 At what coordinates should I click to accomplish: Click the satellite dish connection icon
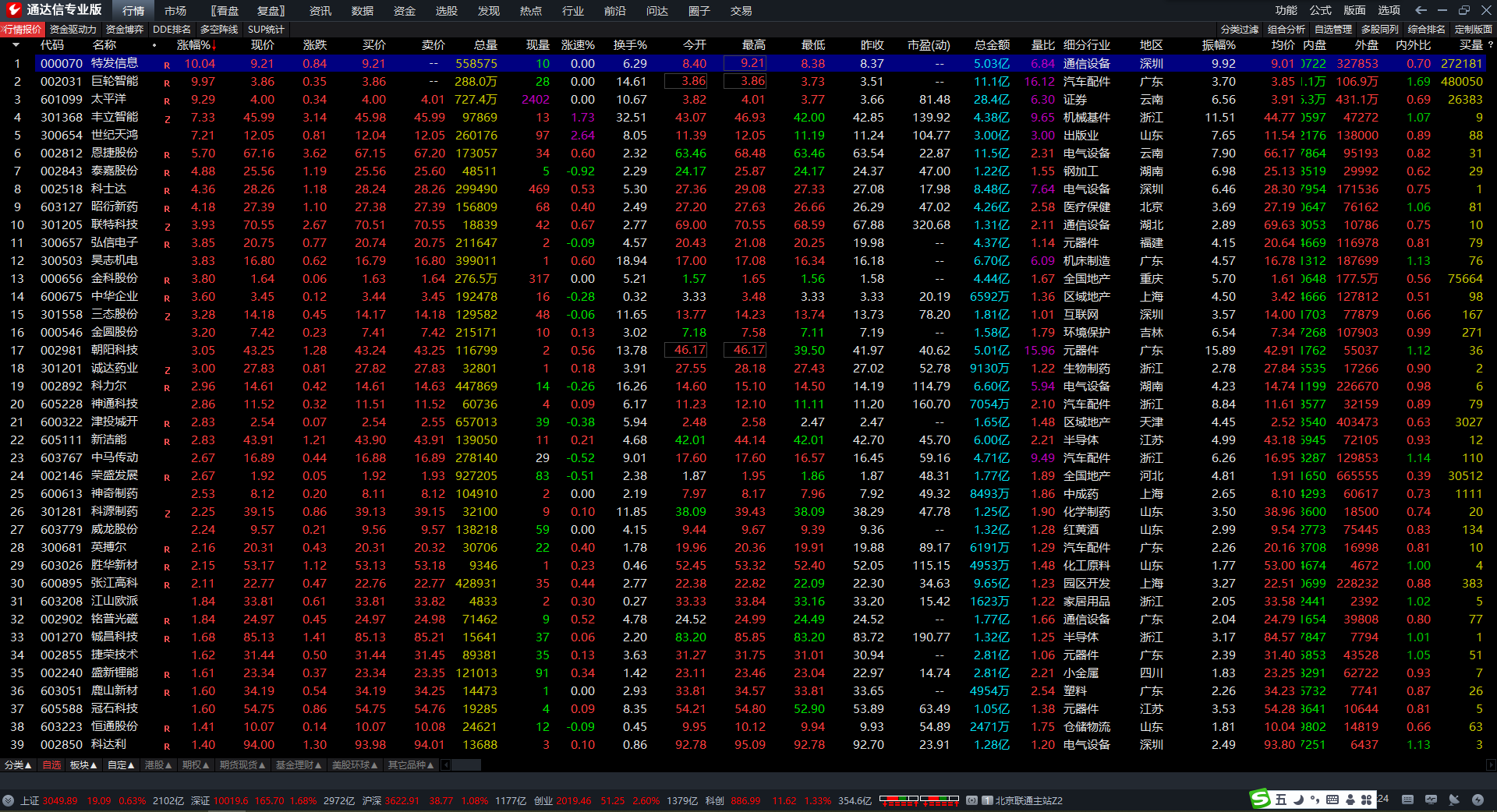pyautogui.click(x=1454, y=800)
